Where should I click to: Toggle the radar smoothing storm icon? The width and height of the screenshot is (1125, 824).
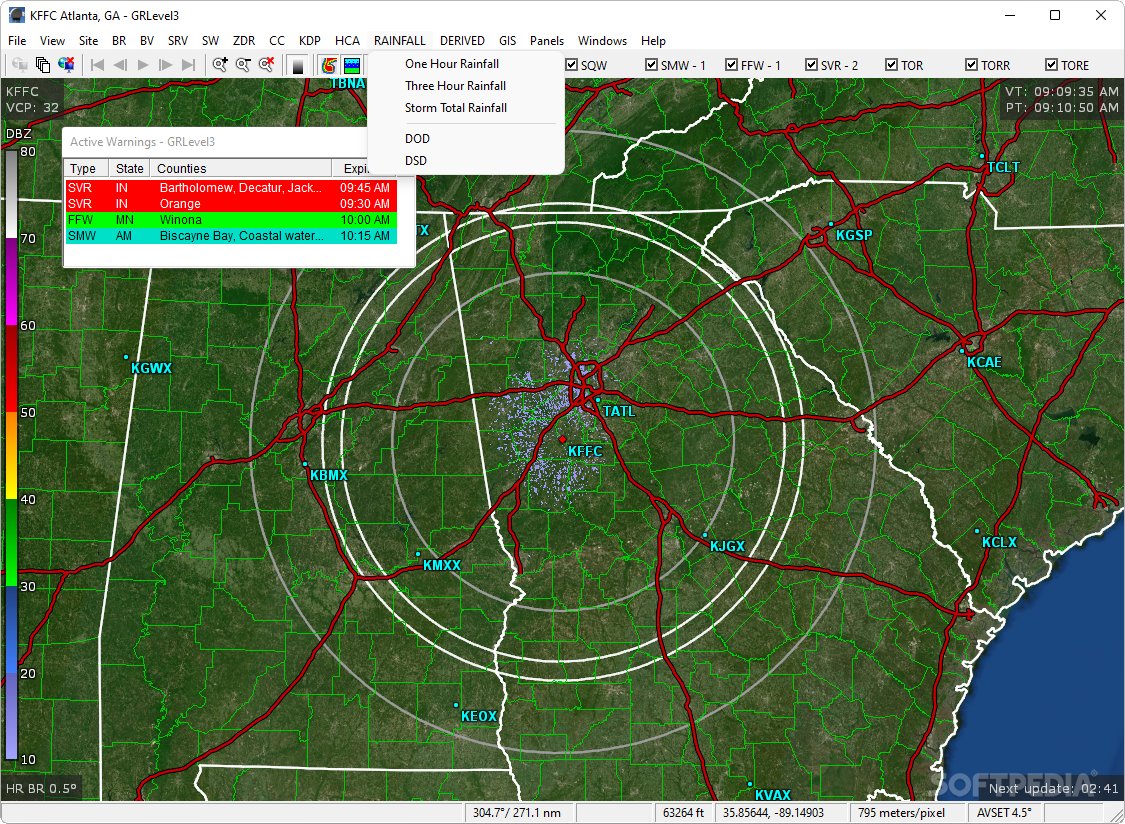click(x=329, y=65)
